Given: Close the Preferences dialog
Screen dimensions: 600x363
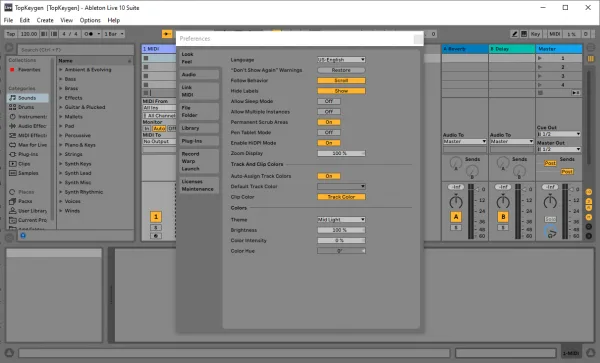Looking at the screenshot, I should pyautogui.click(x=418, y=39).
